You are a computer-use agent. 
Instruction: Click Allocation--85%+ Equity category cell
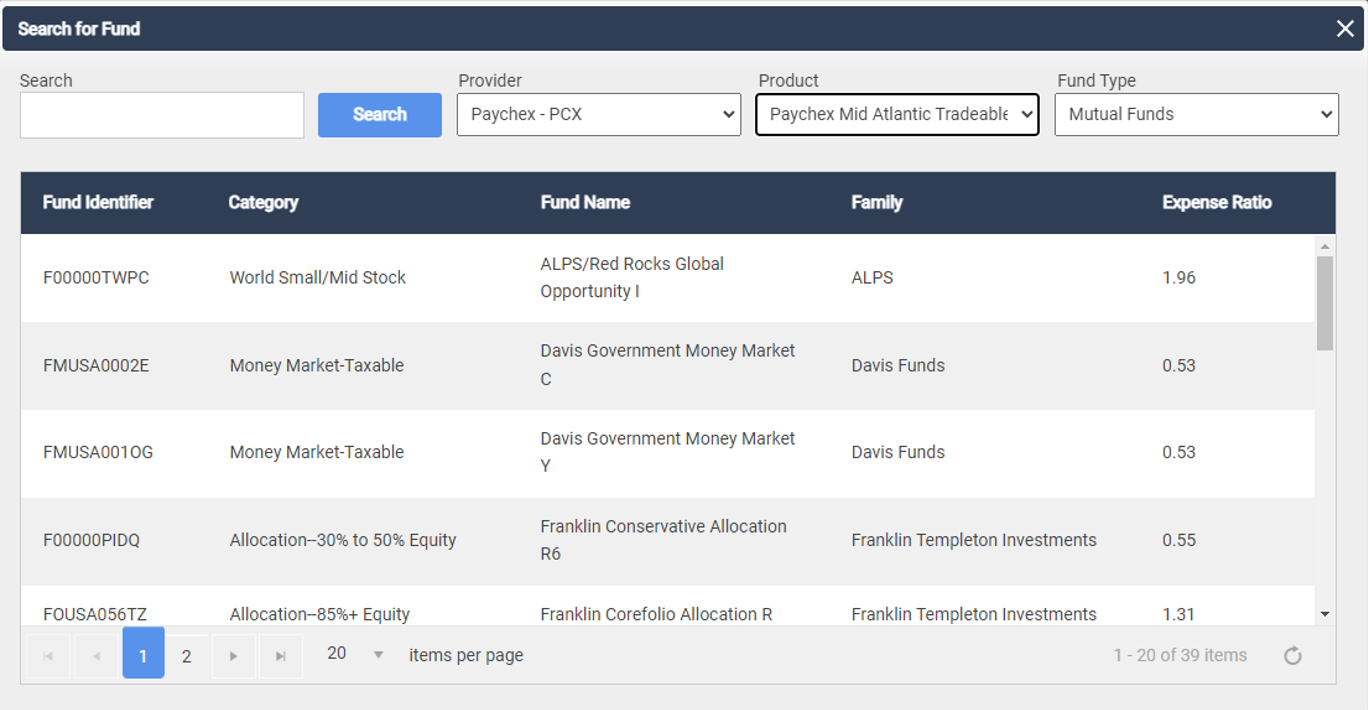point(320,614)
